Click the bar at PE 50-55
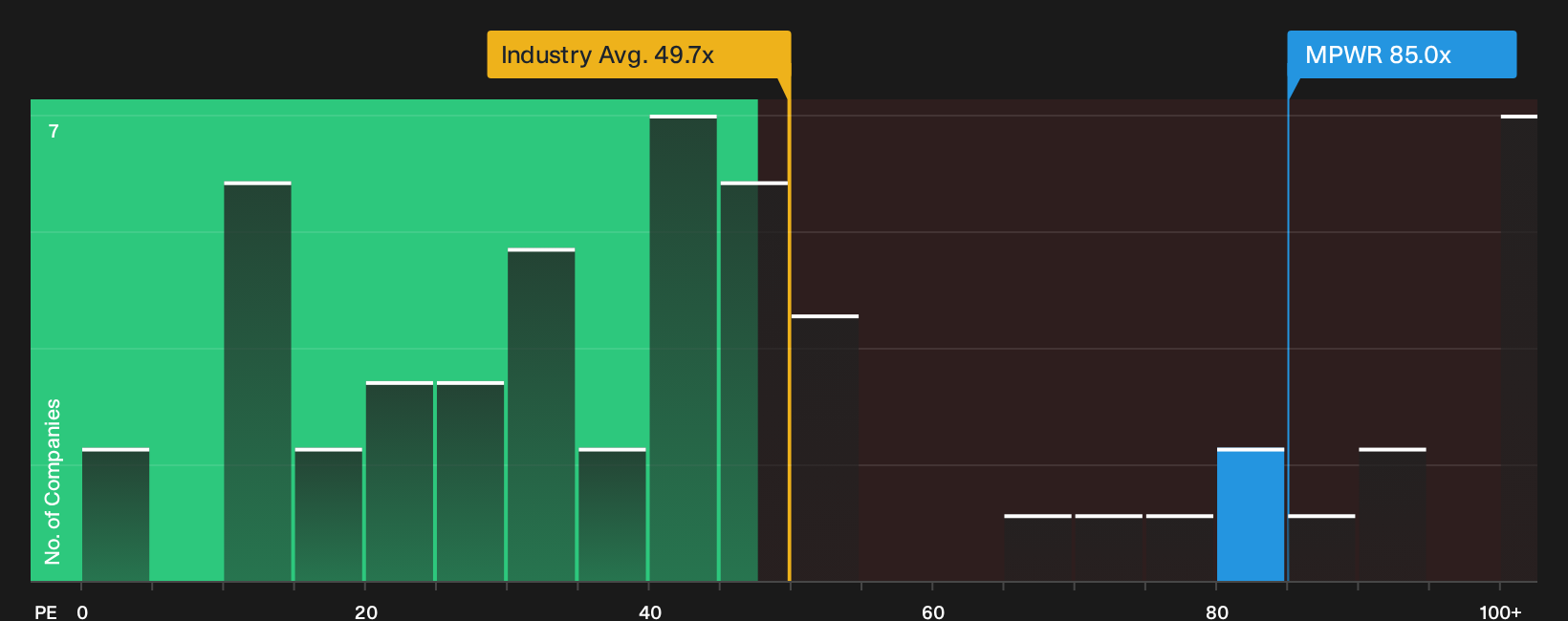1568x621 pixels. point(825,448)
